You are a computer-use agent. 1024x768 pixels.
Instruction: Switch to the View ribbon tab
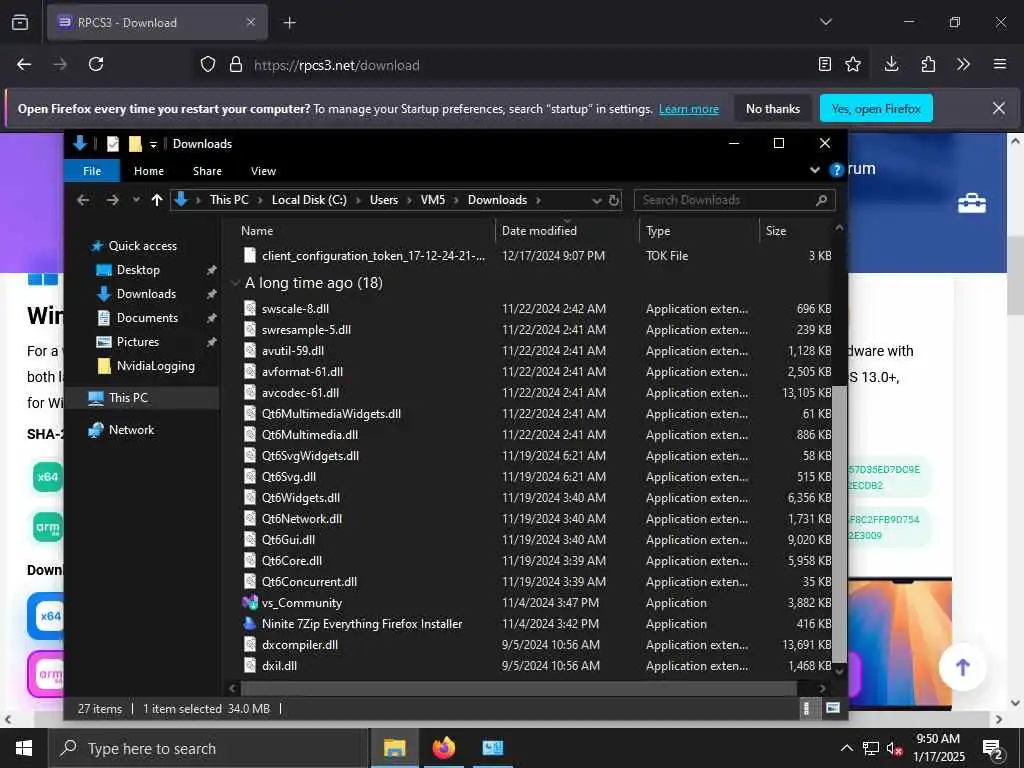(x=263, y=170)
